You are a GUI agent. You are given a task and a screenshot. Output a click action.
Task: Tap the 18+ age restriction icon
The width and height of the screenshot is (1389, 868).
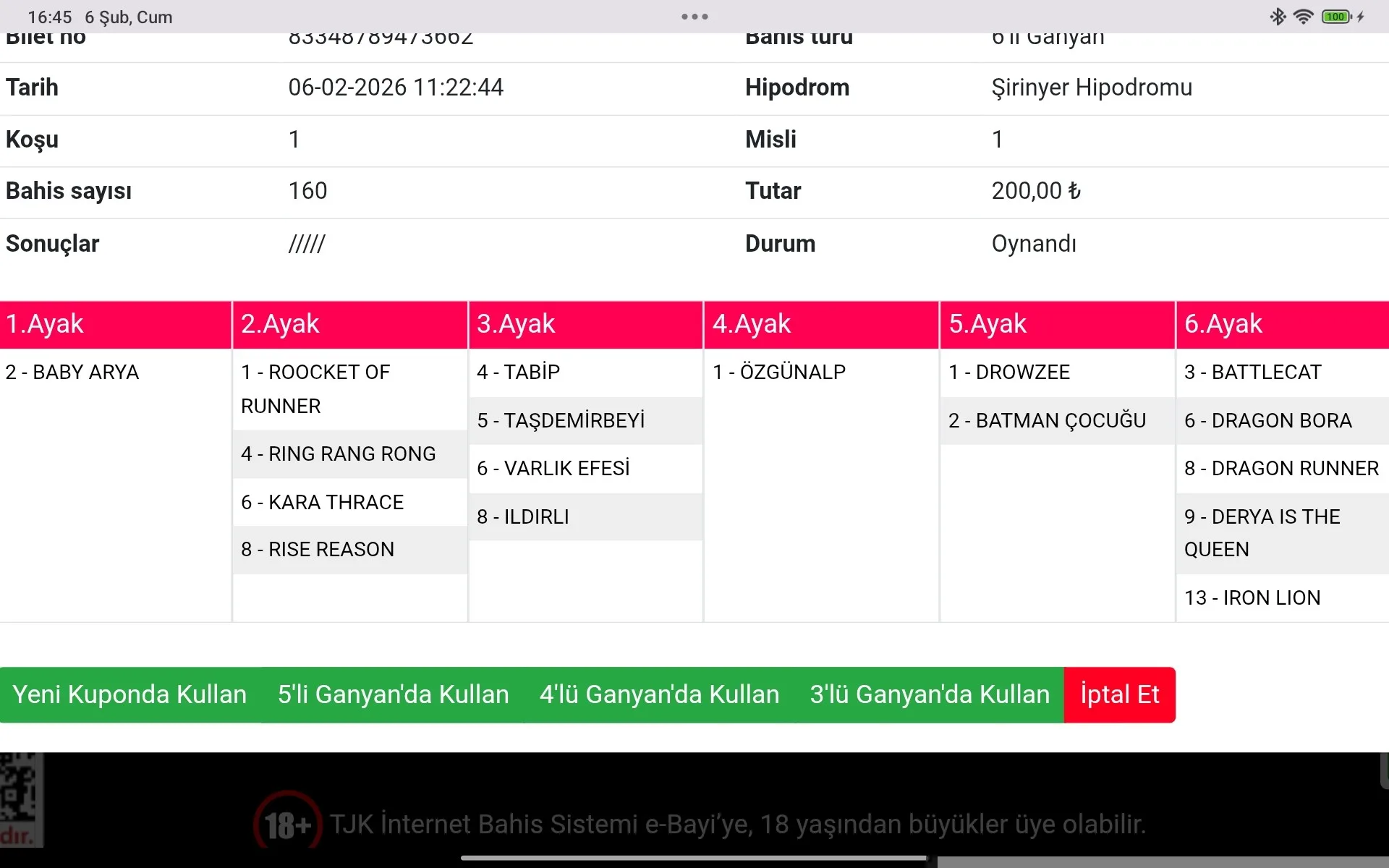coord(287,824)
